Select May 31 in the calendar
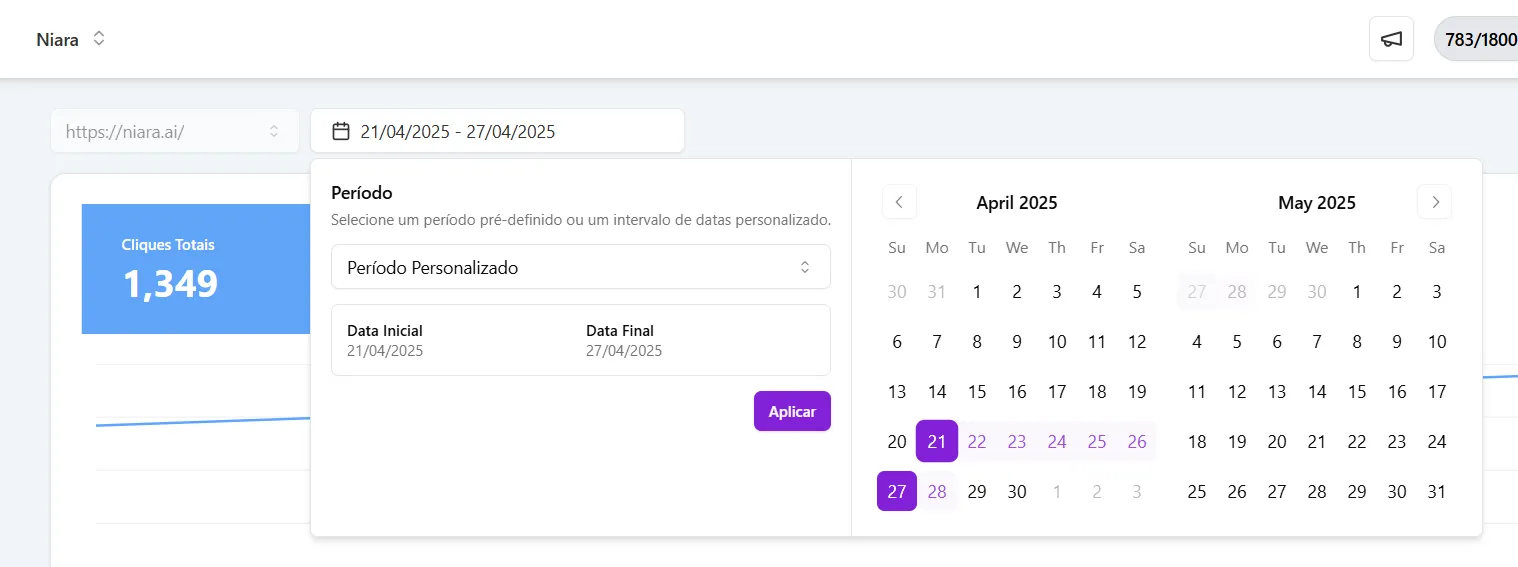Image resolution: width=1518 pixels, height=567 pixels. click(1436, 491)
